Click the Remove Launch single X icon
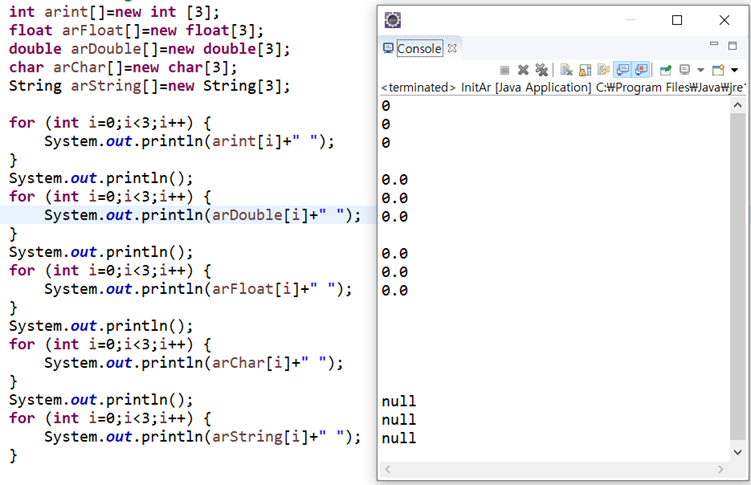This screenshot has width=751, height=485. pos(523,70)
